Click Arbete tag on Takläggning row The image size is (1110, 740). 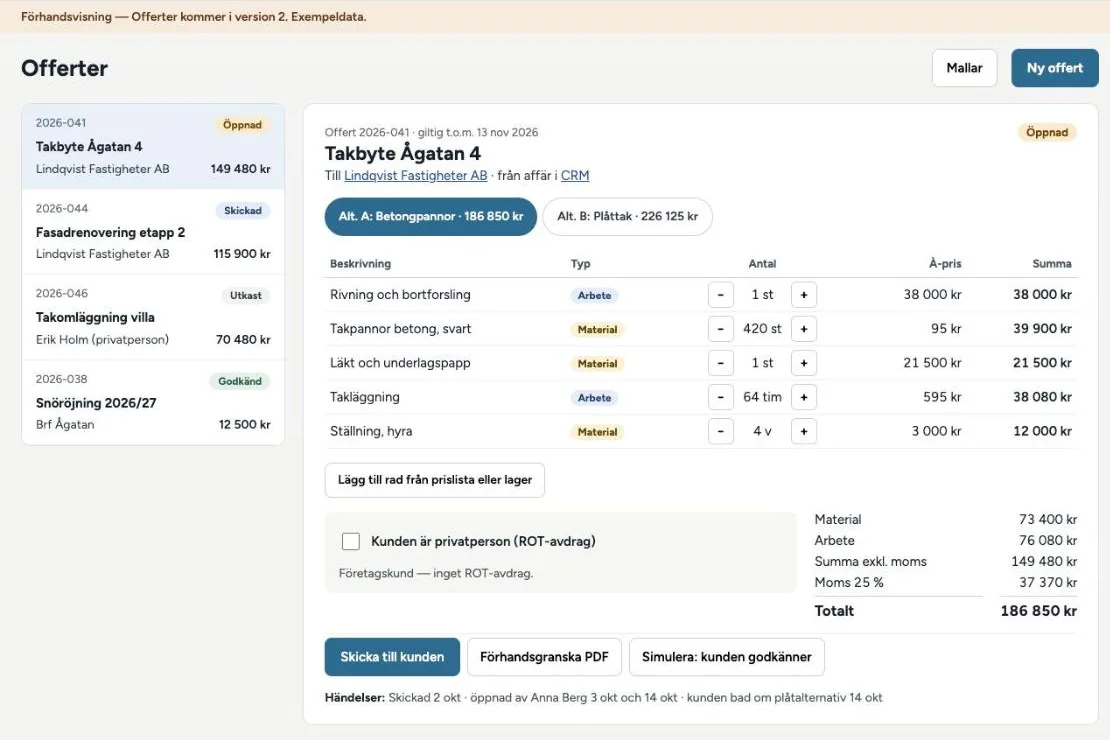pos(595,398)
